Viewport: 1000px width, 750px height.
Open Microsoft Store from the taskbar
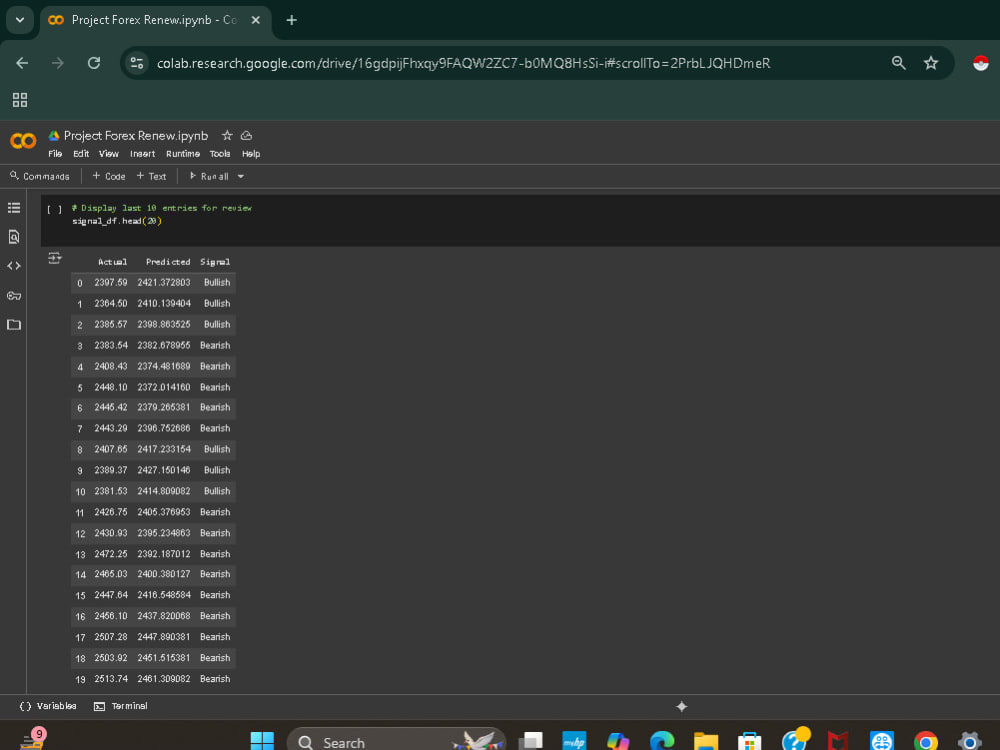(x=749, y=742)
